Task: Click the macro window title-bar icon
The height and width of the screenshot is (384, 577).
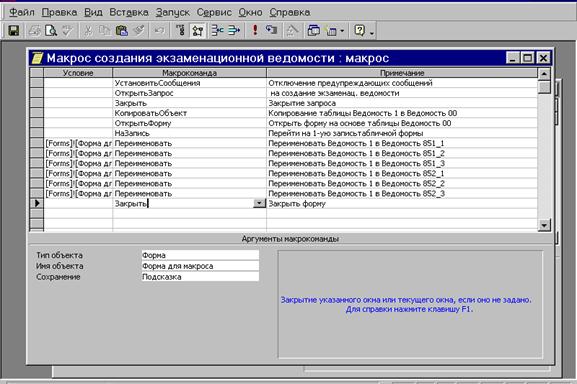Action: click(37, 58)
